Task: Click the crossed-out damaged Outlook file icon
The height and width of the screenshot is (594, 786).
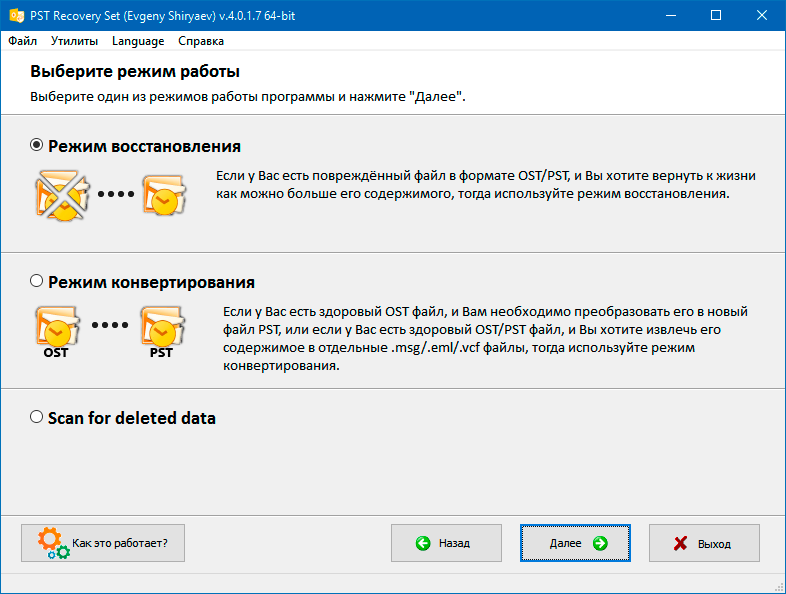Action: coord(62,196)
